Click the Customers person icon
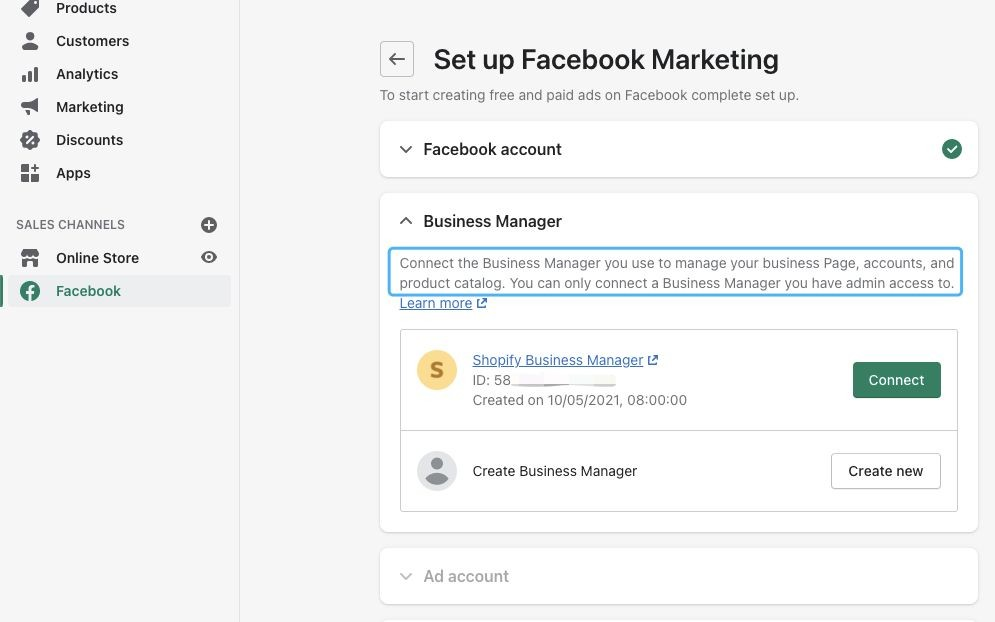 pyautogui.click(x=30, y=41)
